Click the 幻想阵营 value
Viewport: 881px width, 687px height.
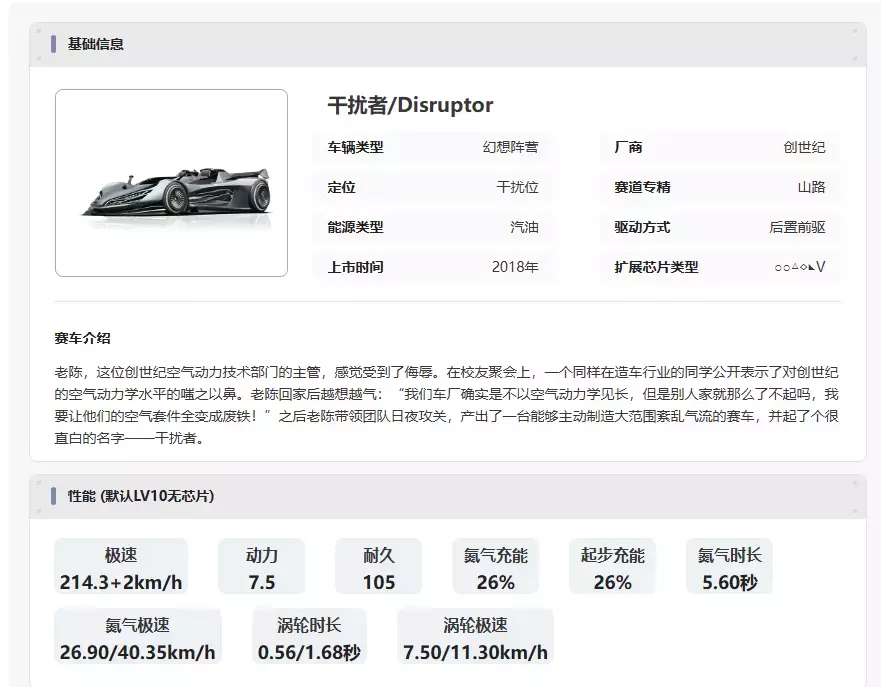510,147
